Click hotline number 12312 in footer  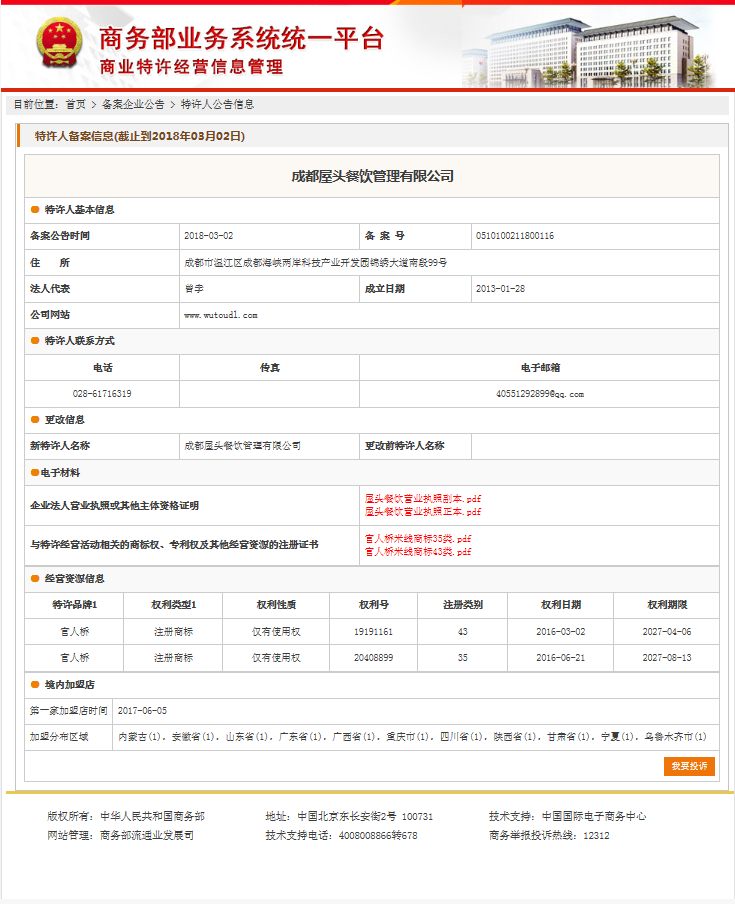coord(596,836)
